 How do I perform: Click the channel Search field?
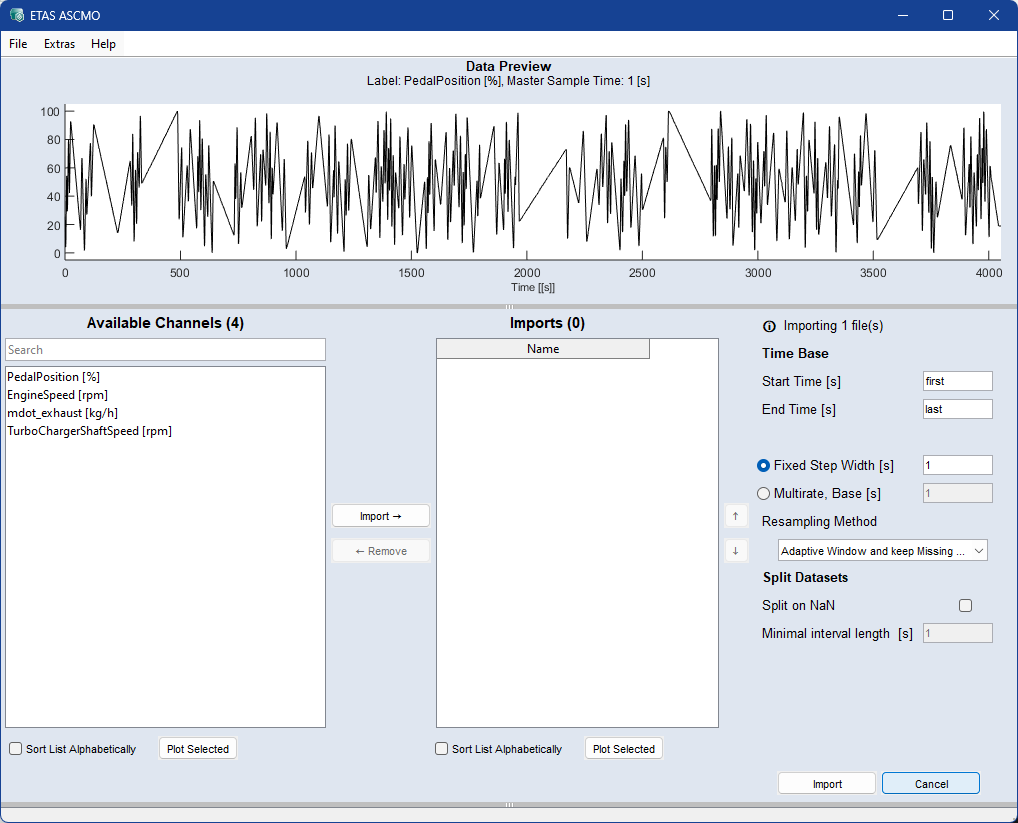point(165,350)
